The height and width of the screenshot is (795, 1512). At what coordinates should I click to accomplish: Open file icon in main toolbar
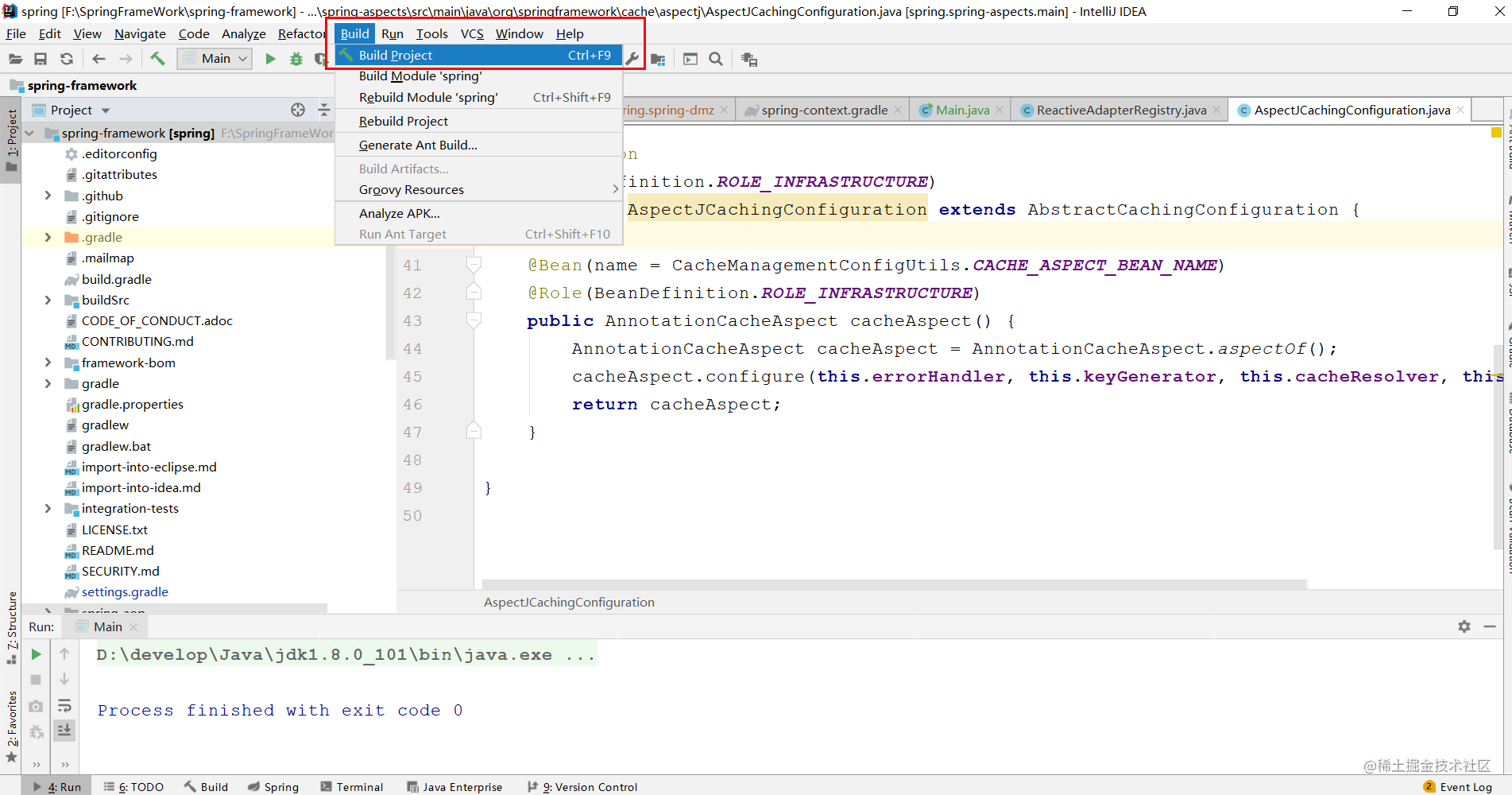15,59
